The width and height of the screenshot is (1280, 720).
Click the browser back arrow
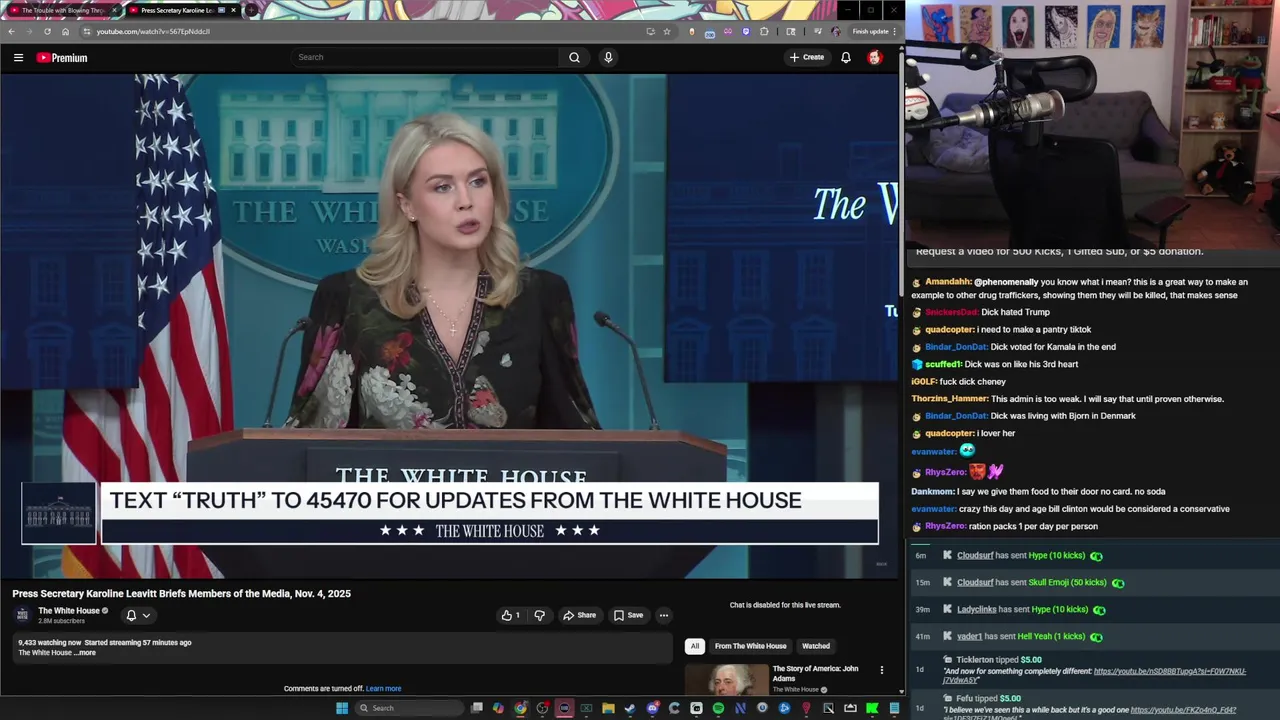pos(11,31)
